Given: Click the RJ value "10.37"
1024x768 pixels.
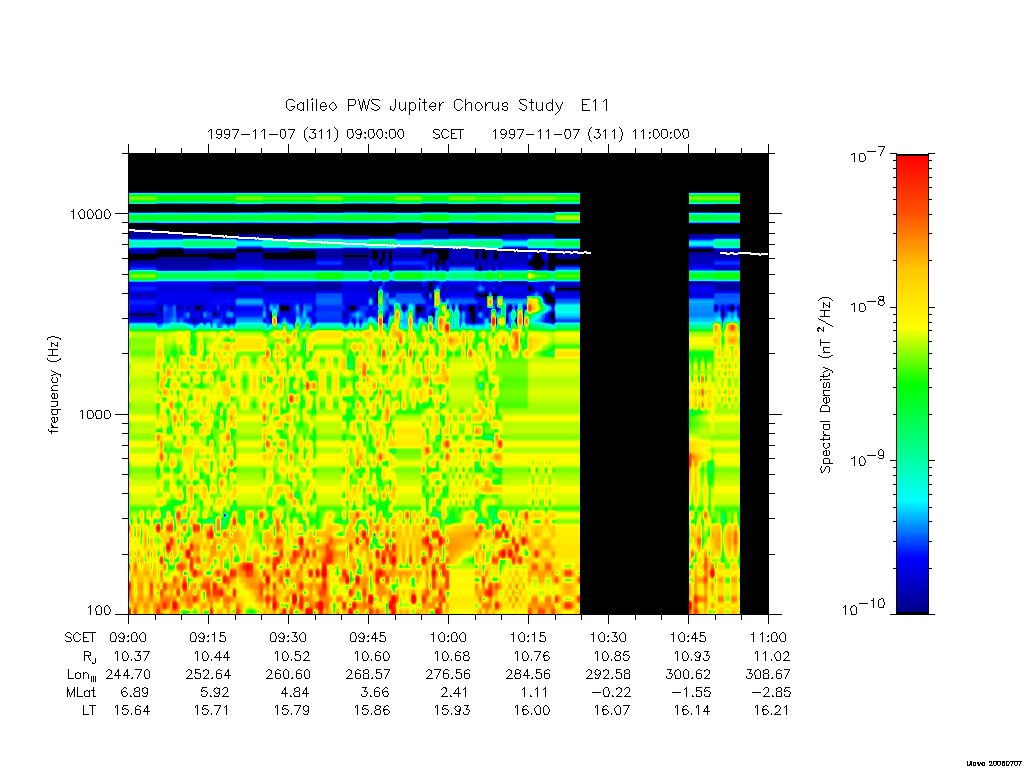Looking at the screenshot, I should tap(131, 656).
